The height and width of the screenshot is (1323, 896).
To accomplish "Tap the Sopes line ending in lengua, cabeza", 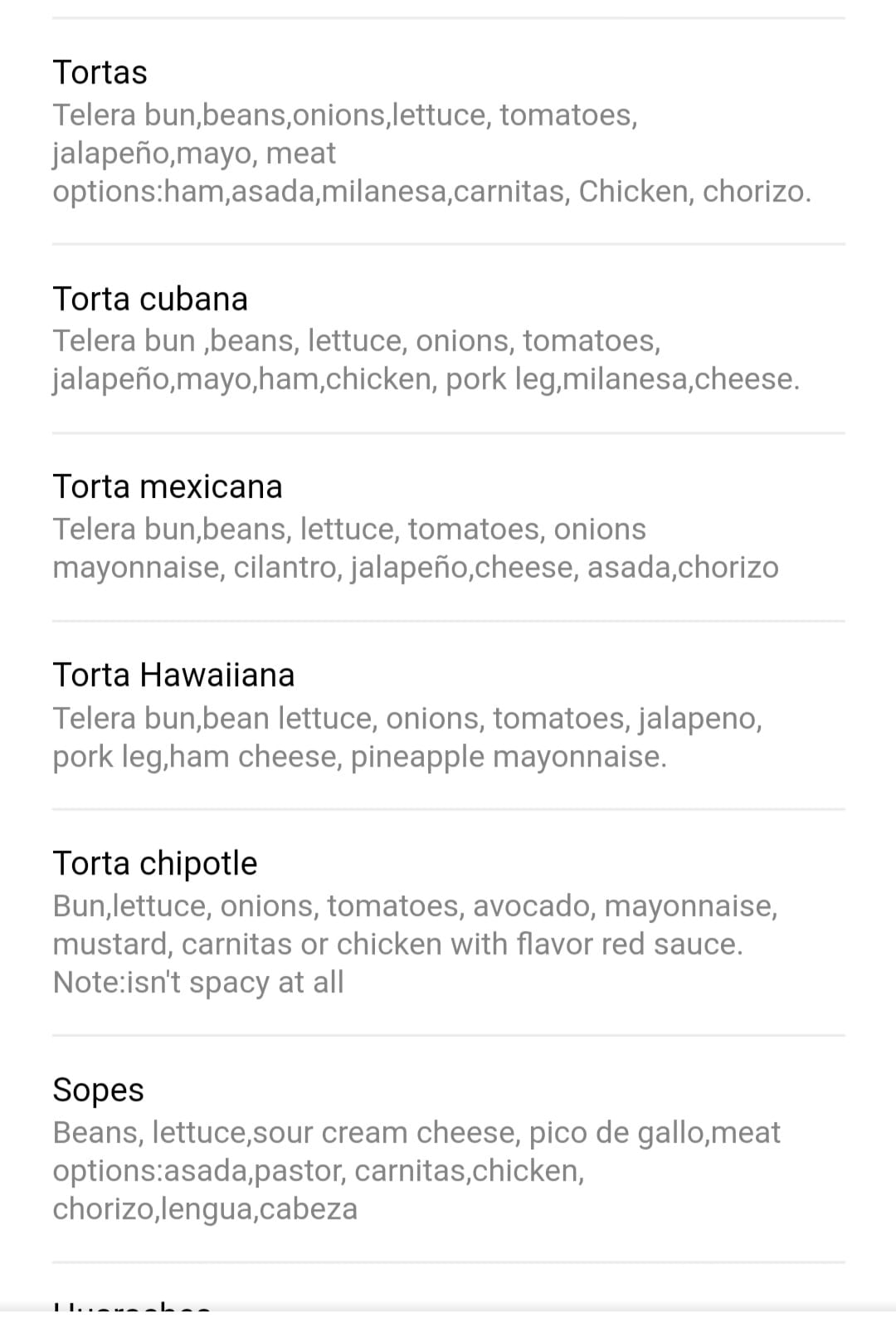I will tap(205, 1209).
